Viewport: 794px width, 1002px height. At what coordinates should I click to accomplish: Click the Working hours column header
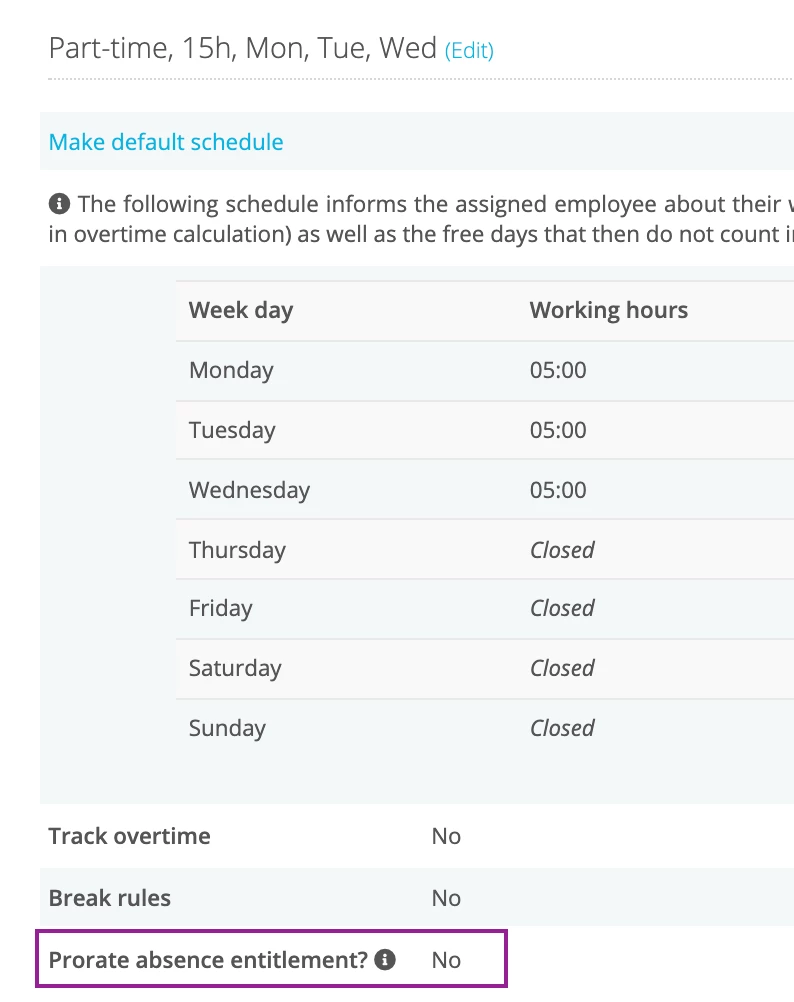609,311
